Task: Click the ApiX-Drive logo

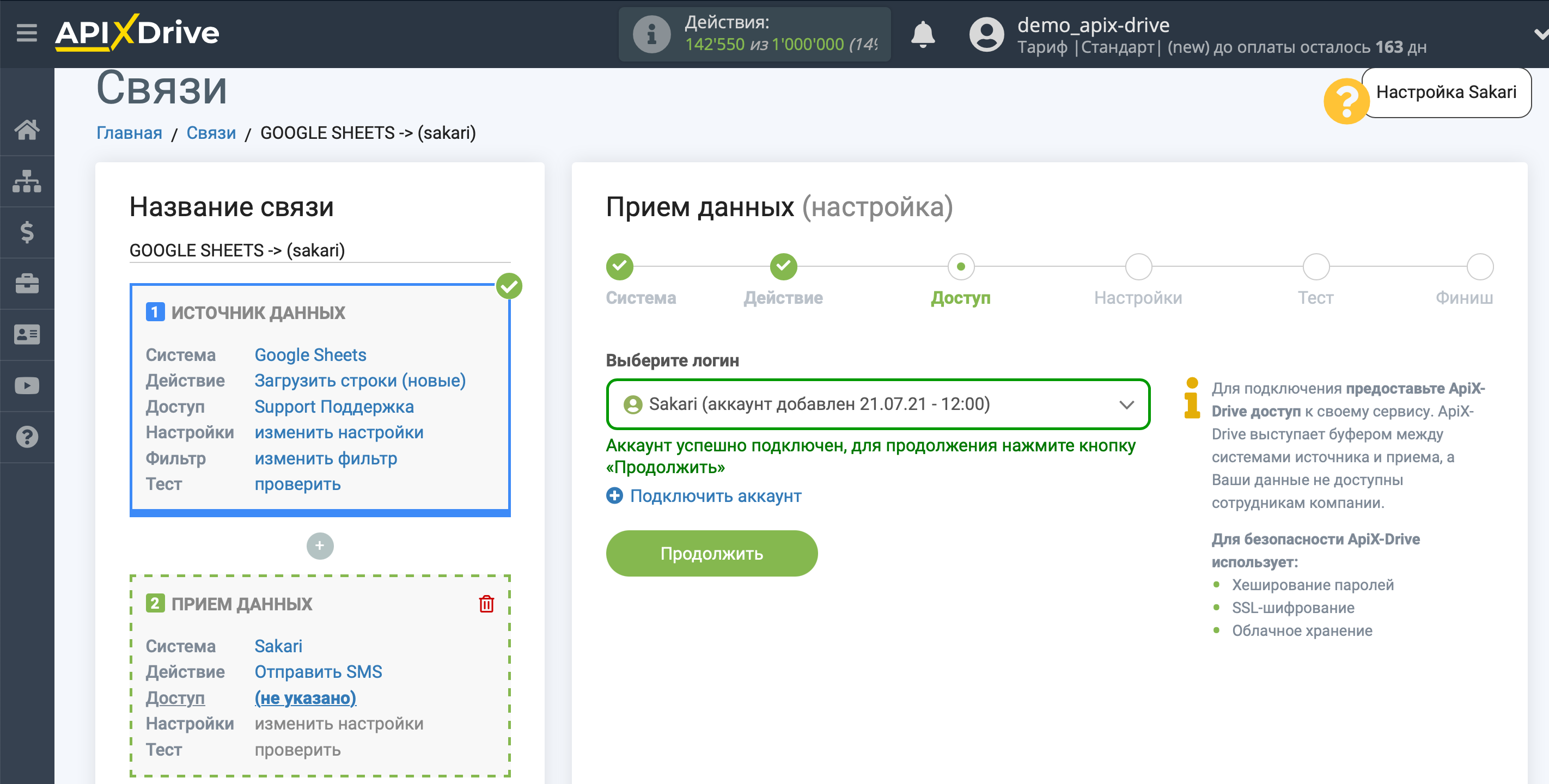Action: pos(137,33)
